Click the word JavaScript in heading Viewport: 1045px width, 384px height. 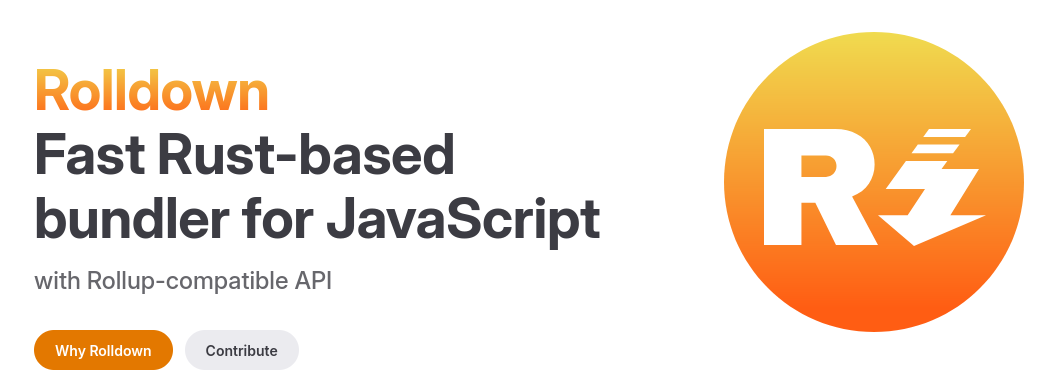click(463, 221)
